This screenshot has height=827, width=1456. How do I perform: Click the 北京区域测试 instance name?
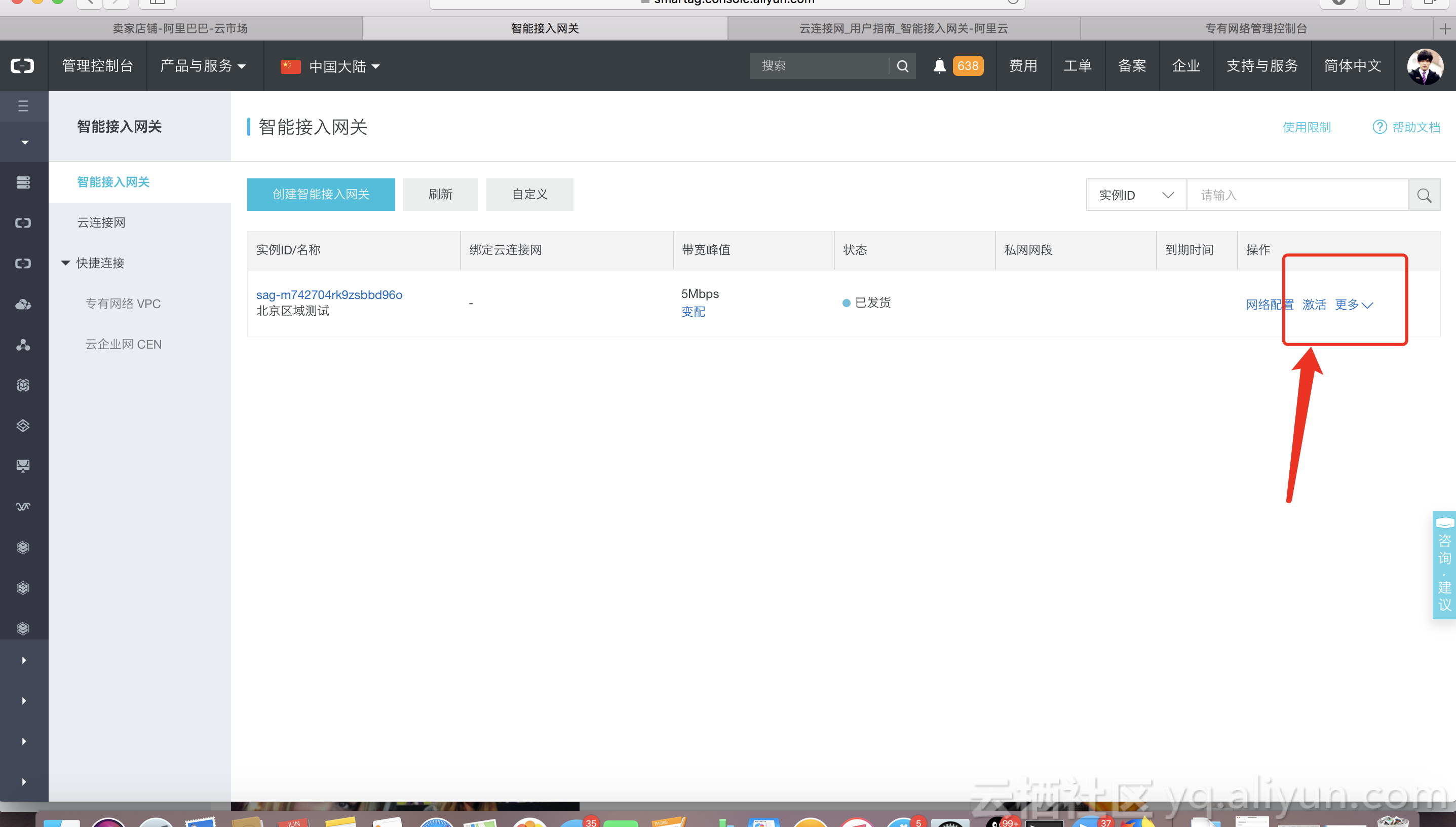(292, 311)
